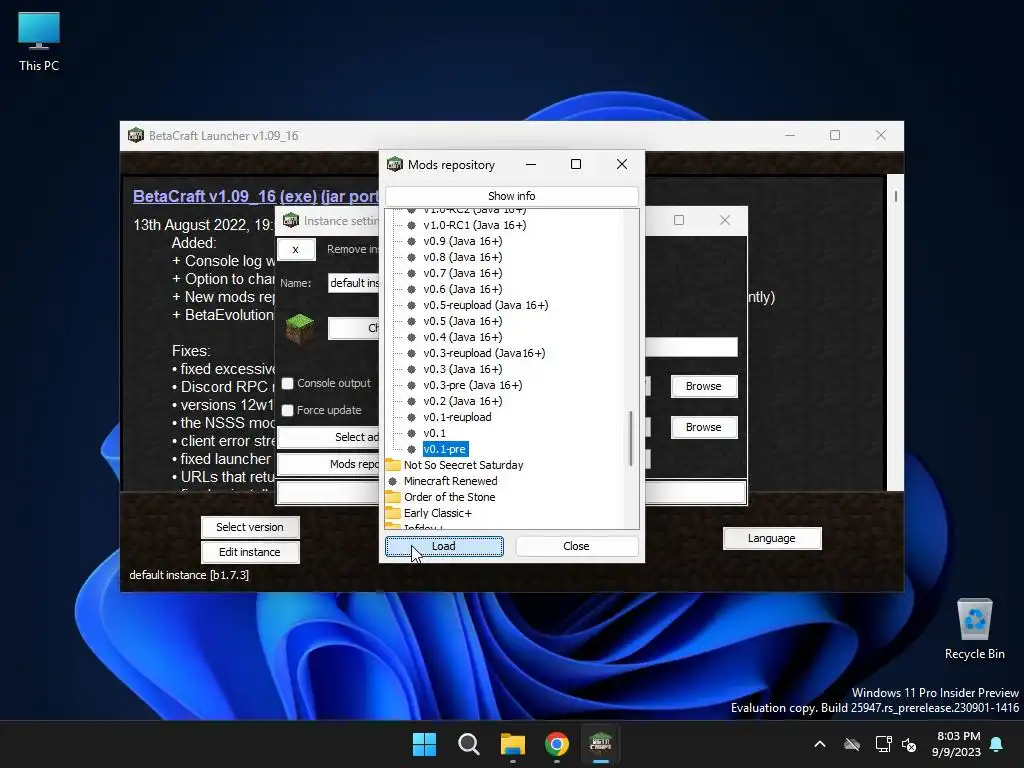
Task: Click the Mods repository window logo icon
Action: tap(395, 164)
